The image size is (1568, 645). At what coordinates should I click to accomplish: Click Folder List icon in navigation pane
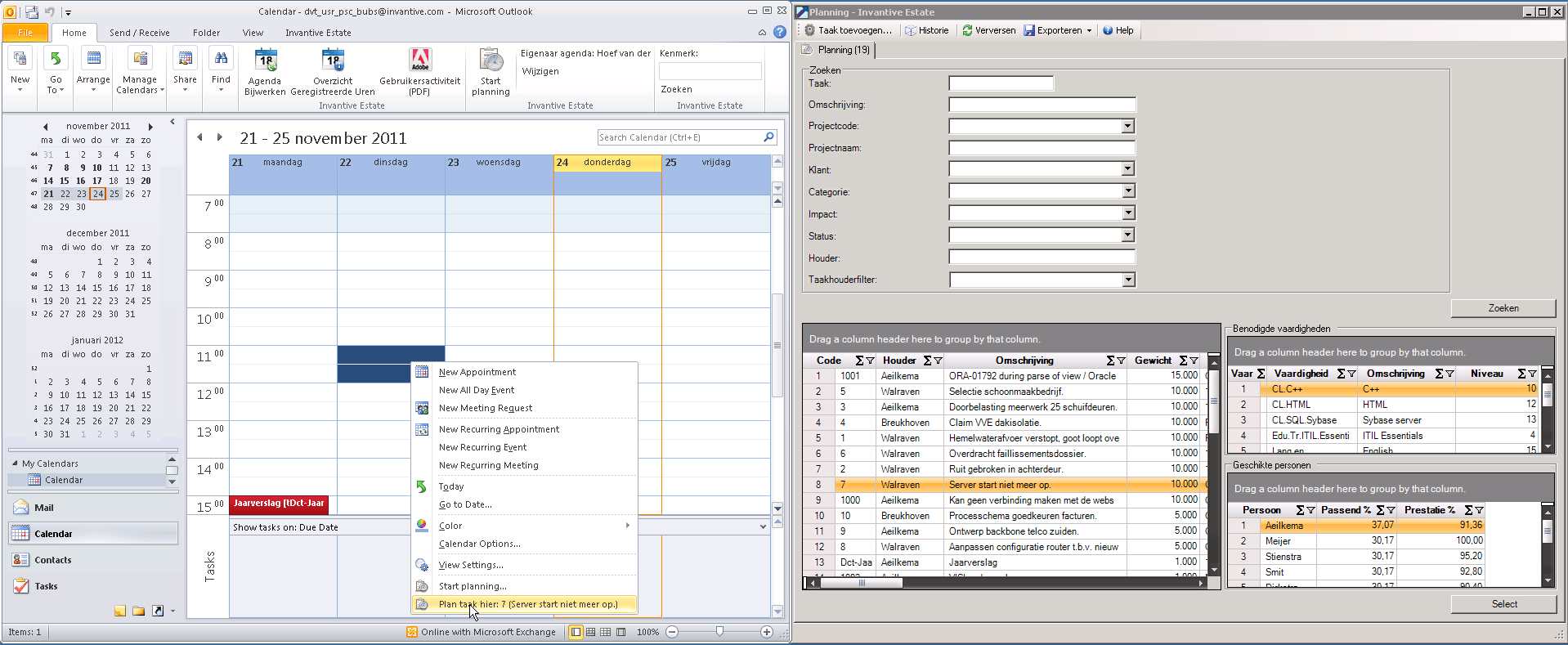(138, 611)
